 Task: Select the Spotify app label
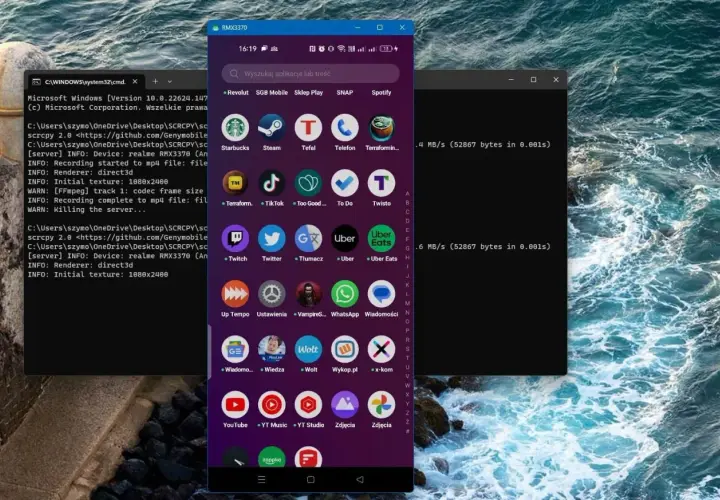(381, 92)
